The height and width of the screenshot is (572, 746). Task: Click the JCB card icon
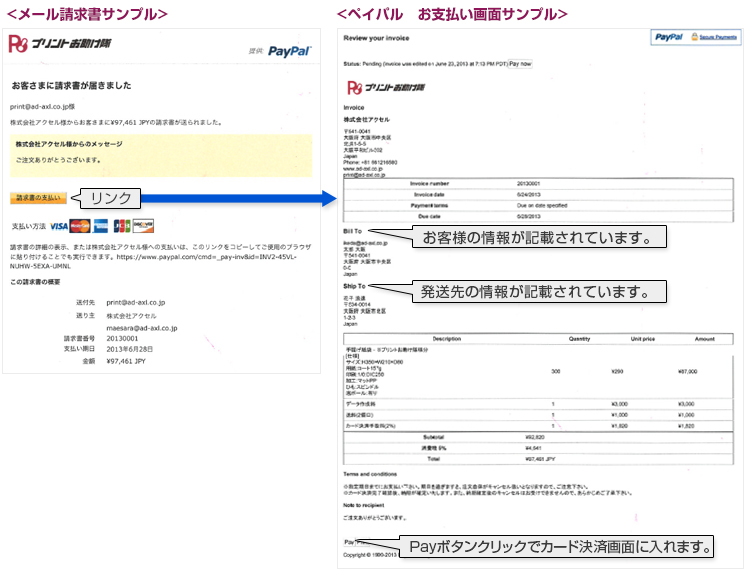(x=122, y=226)
